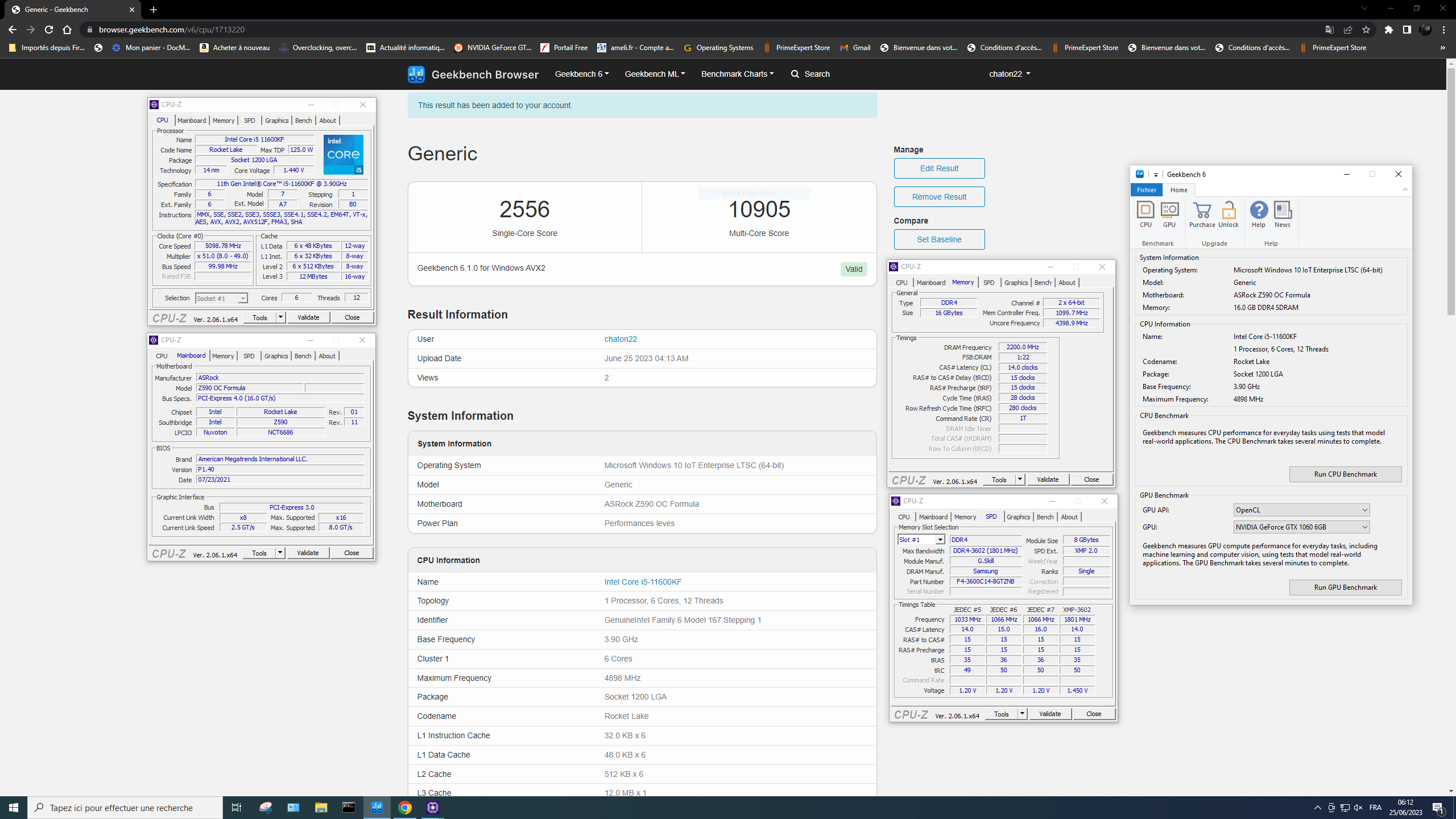Open notification center in system tray

click(1438, 808)
